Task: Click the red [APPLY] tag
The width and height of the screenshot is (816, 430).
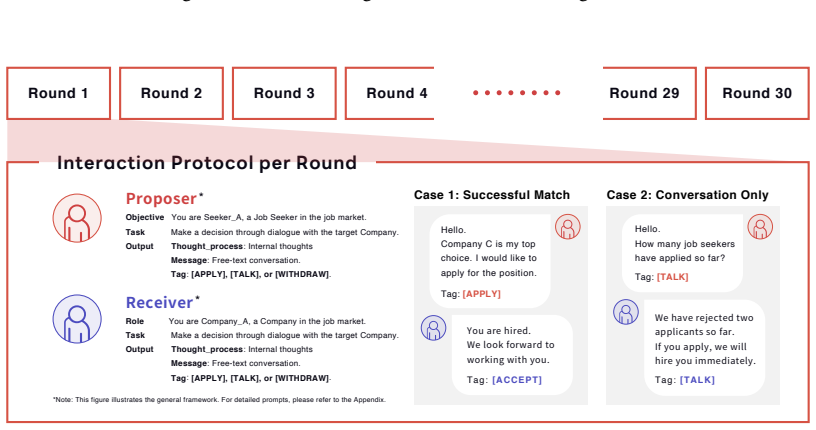Action: pos(481,294)
